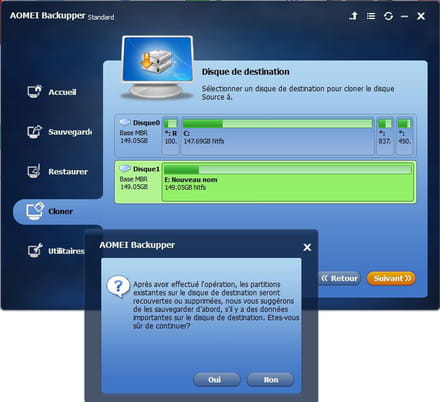Click the Utilitaires sidebar icon
Screen dimensions: 440x402
[x=35, y=250]
